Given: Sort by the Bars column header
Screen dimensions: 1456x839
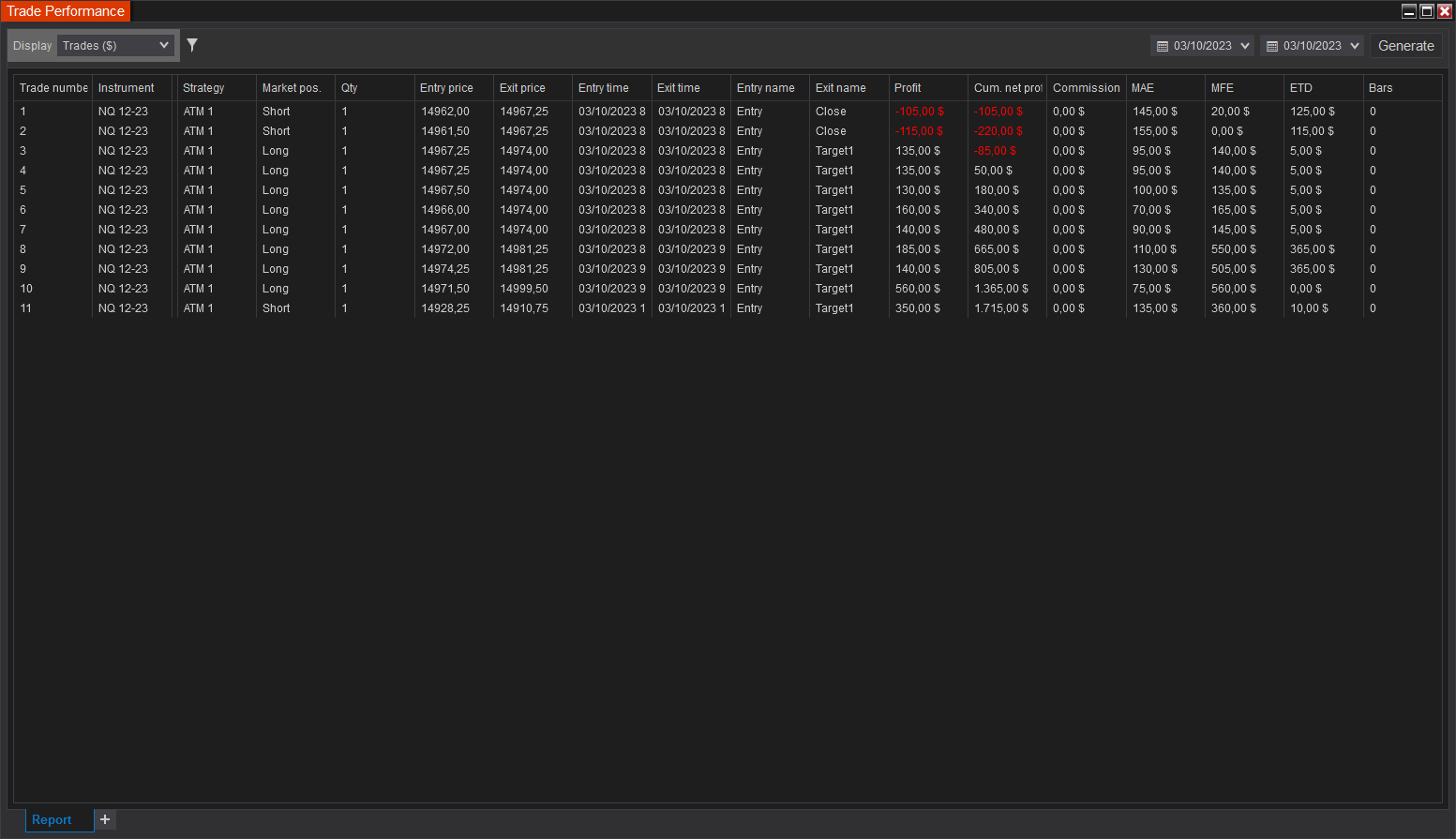Looking at the screenshot, I should (x=1380, y=88).
